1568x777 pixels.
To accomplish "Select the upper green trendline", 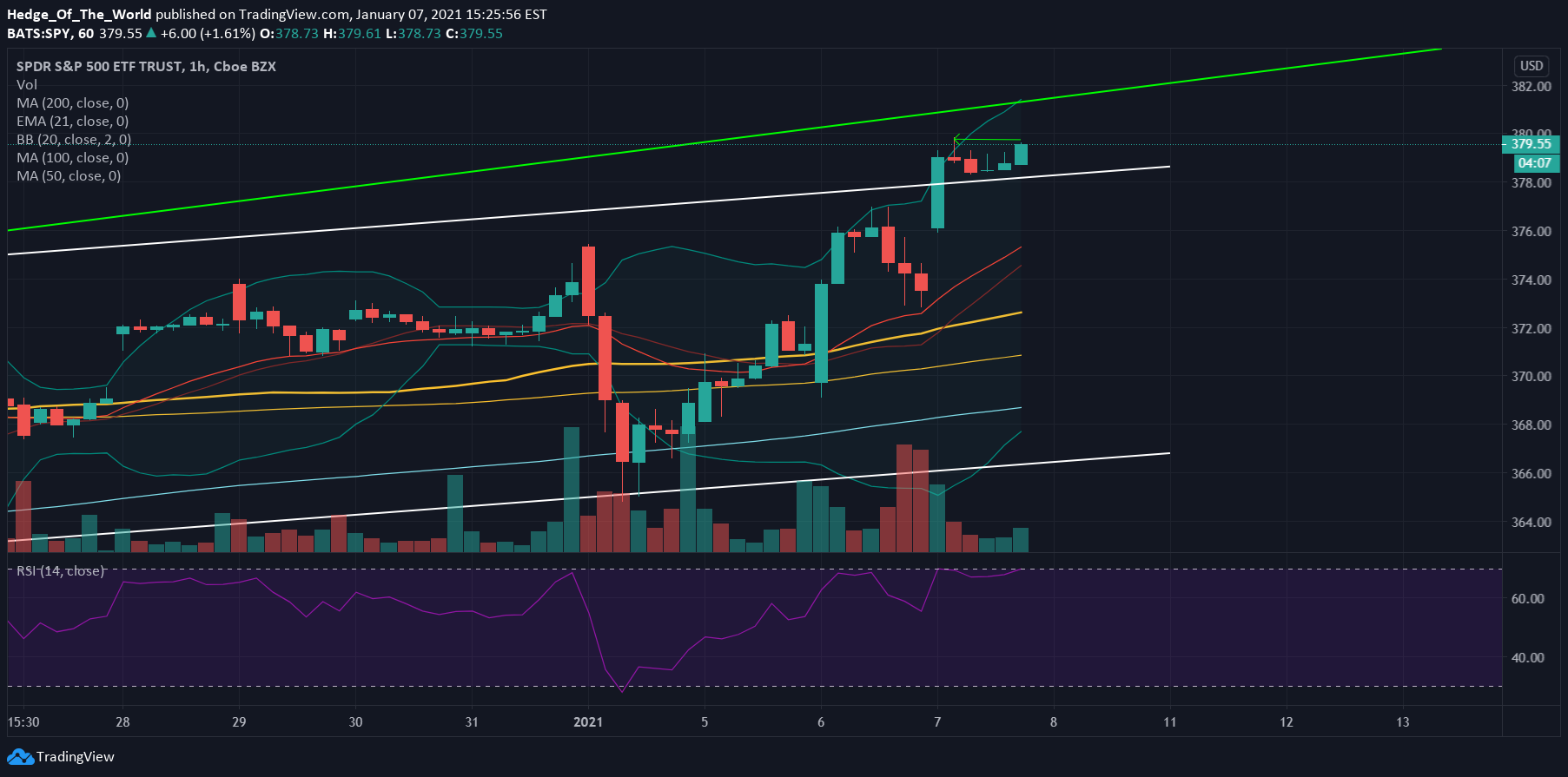I will 724,140.
